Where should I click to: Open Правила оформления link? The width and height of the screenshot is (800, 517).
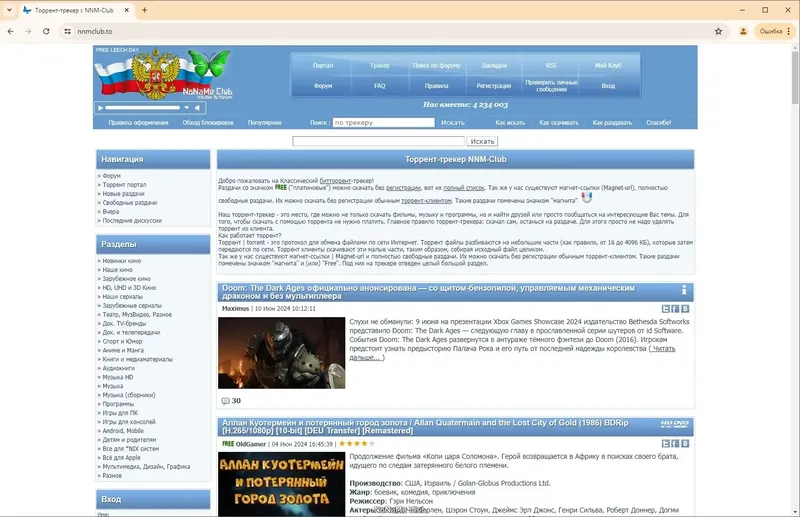[x=138, y=122]
